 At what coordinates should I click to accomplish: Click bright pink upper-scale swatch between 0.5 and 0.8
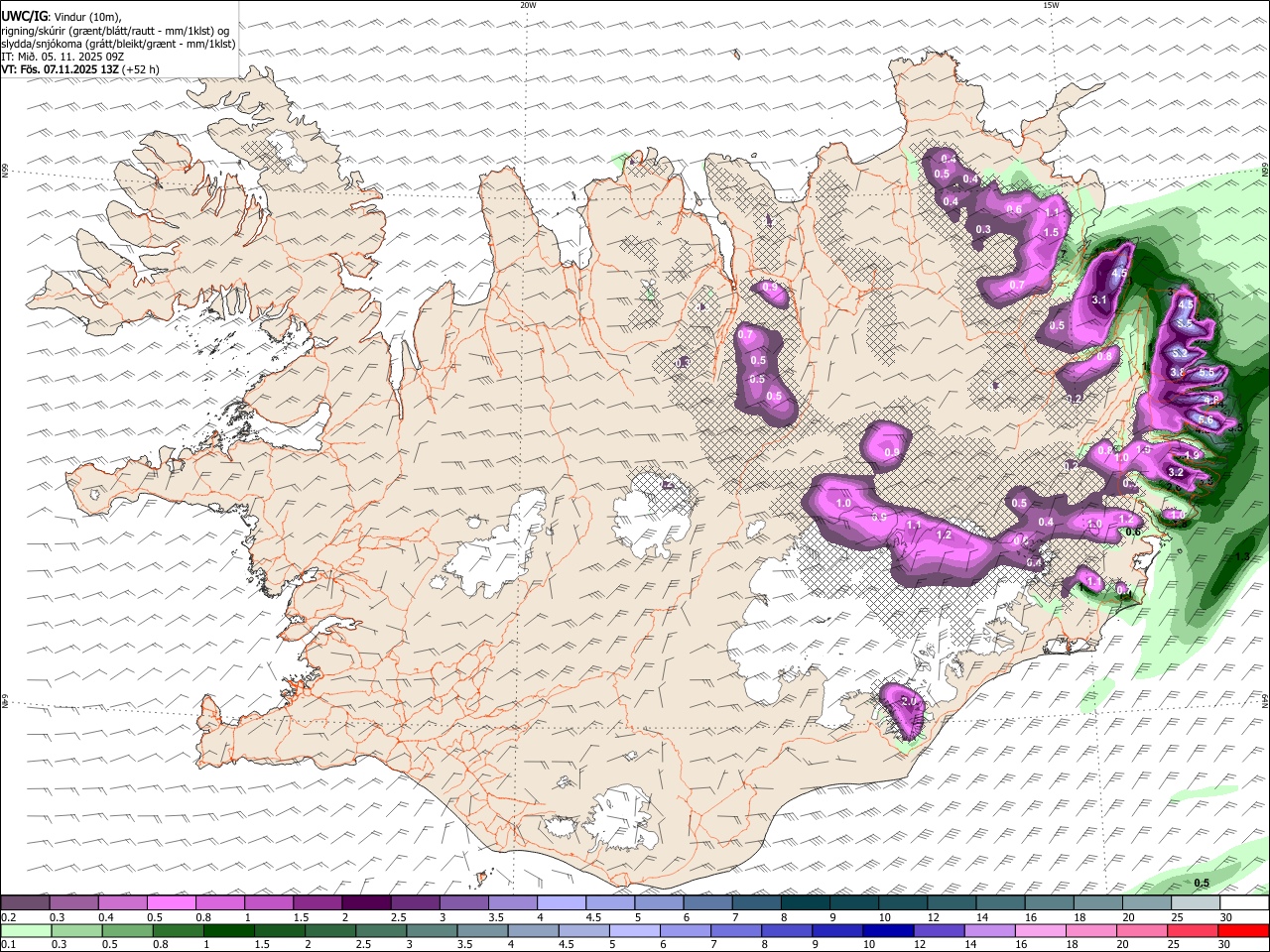click(x=171, y=903)
